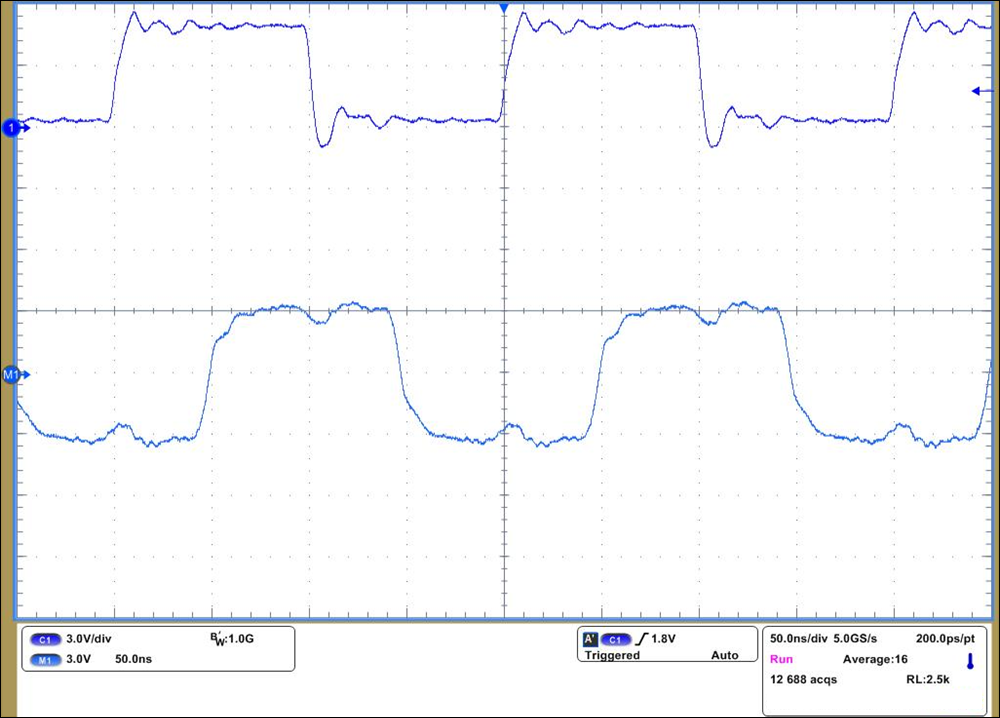
Task: Select C1 as the trigger source
Action: [617, 638]
